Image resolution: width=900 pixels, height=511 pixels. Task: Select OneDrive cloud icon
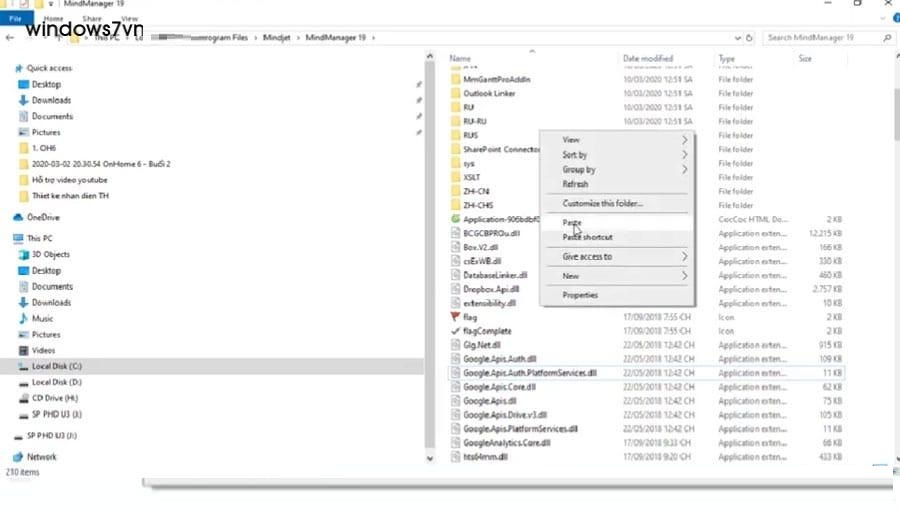pos(18,218)
